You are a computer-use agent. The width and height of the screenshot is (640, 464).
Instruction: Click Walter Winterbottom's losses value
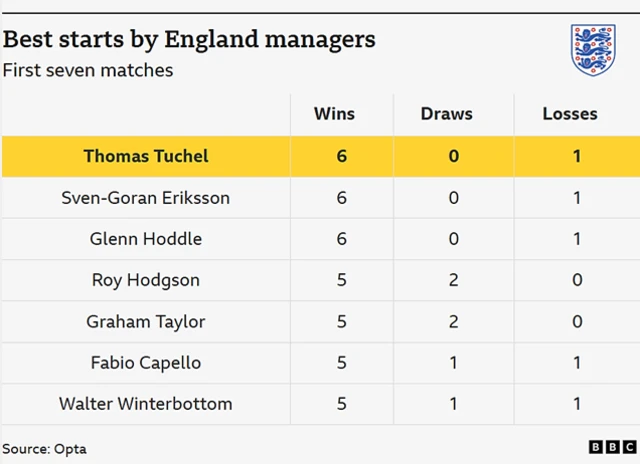click(x=577, y=404)
